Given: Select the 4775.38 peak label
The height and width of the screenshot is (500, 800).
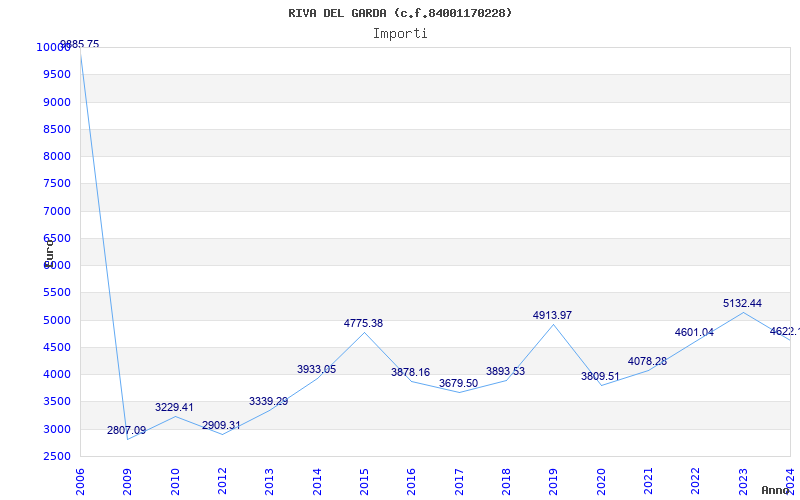Looking at the screenshot, I should [x=363, y=323].
